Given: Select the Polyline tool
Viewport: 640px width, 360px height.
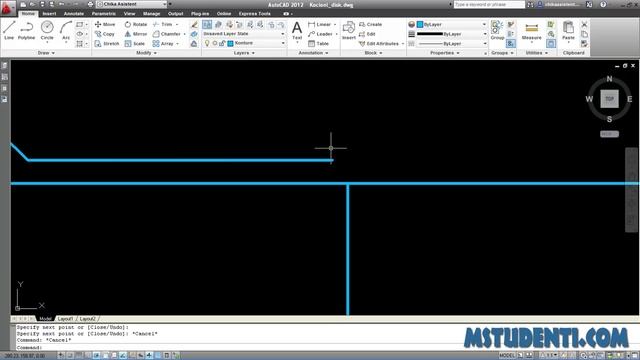Looking at the screenshot, I should click(27, 31).
